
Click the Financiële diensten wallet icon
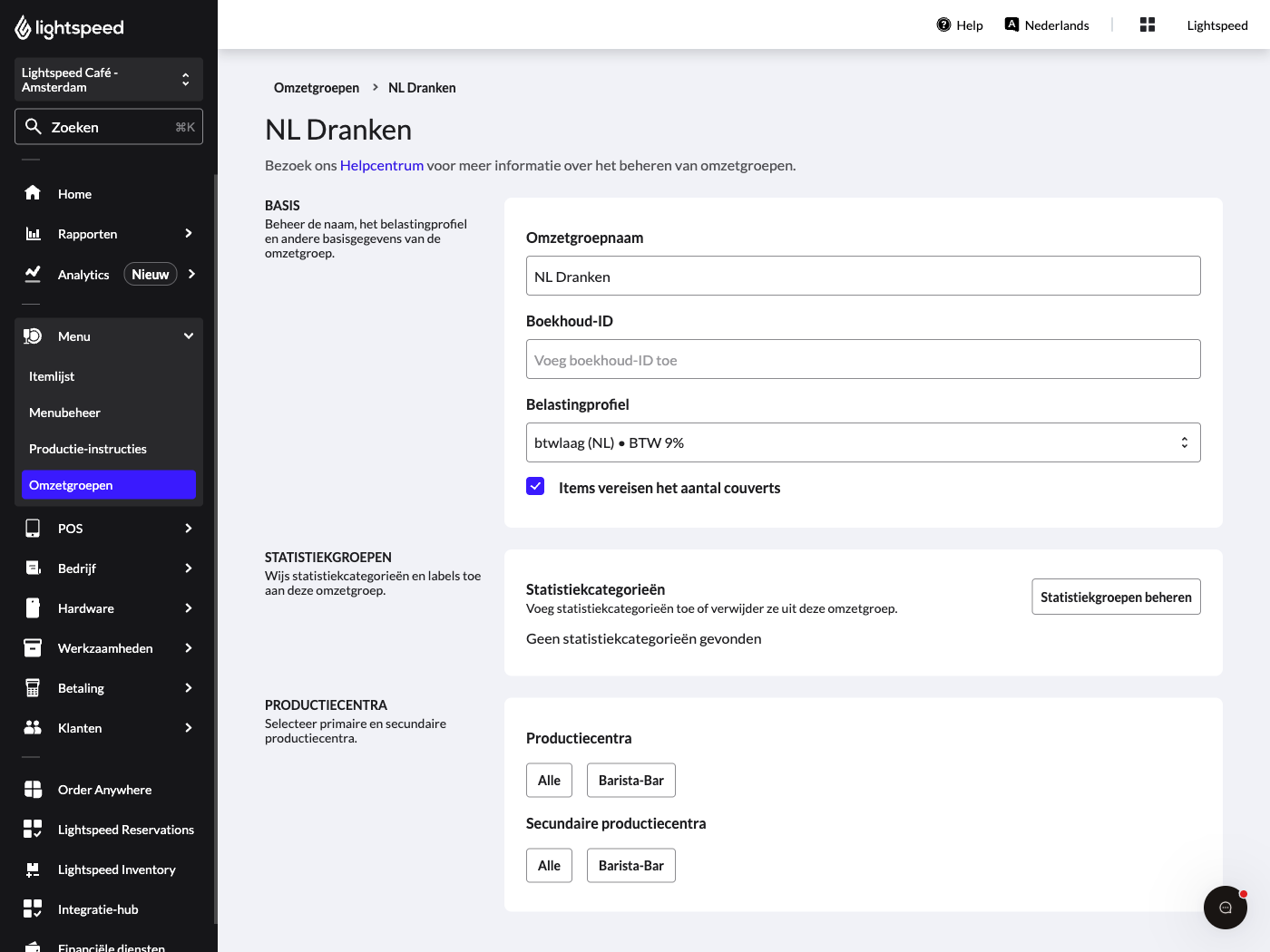pos(33,947)
